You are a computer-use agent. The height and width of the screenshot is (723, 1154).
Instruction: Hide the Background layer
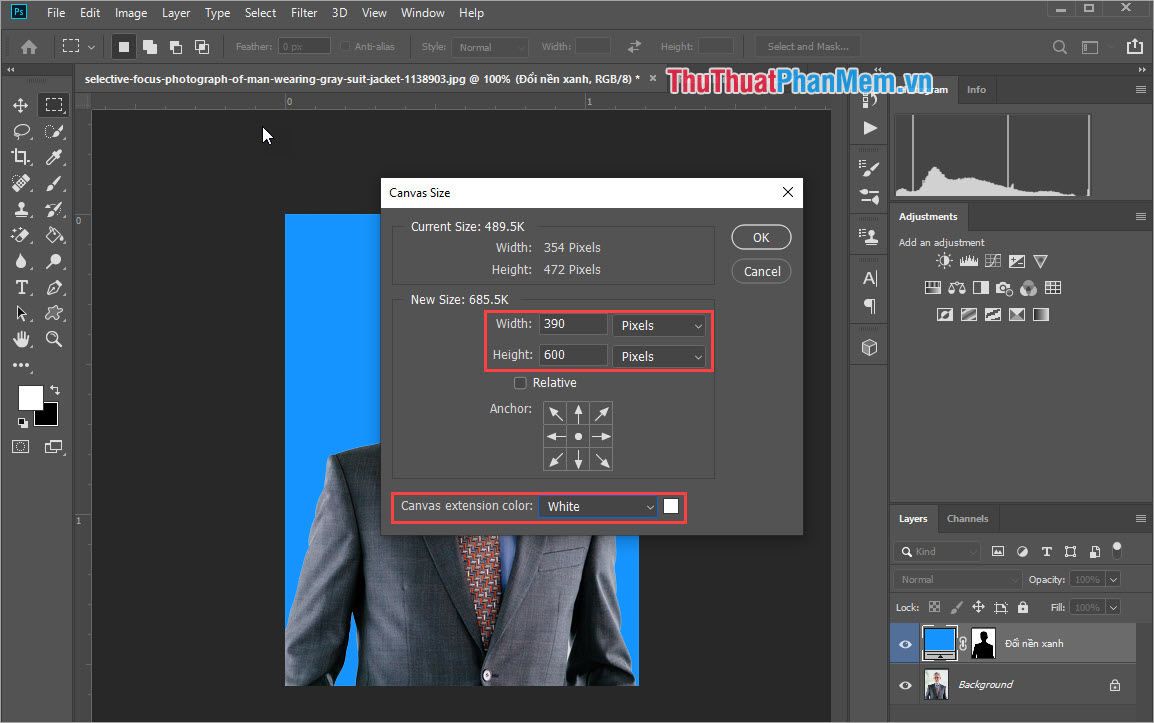tap(905, 684)
